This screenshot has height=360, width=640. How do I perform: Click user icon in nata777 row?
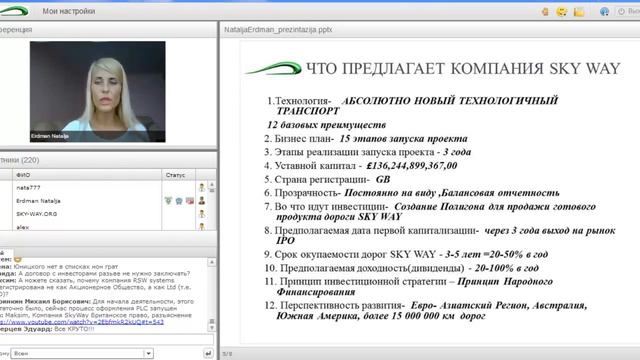click(202, 187)
